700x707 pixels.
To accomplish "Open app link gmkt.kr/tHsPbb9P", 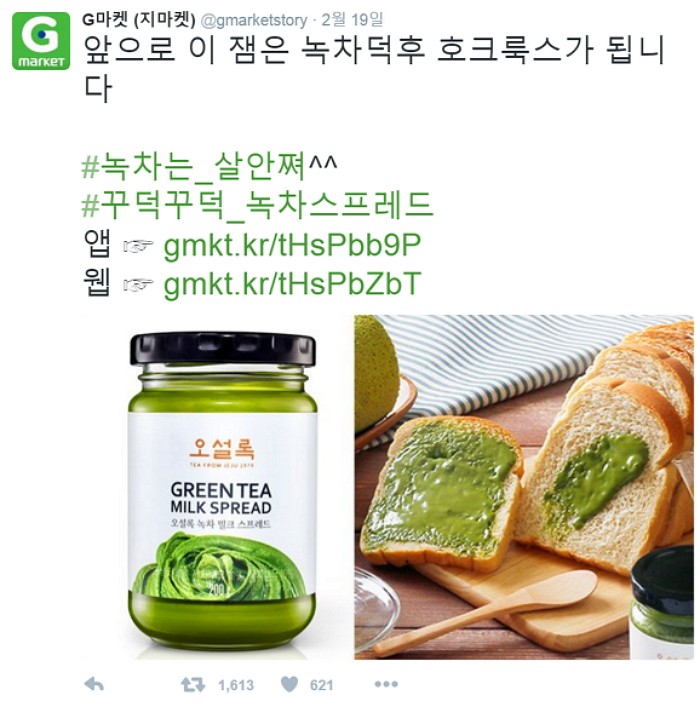I will (x=292, y=245).
